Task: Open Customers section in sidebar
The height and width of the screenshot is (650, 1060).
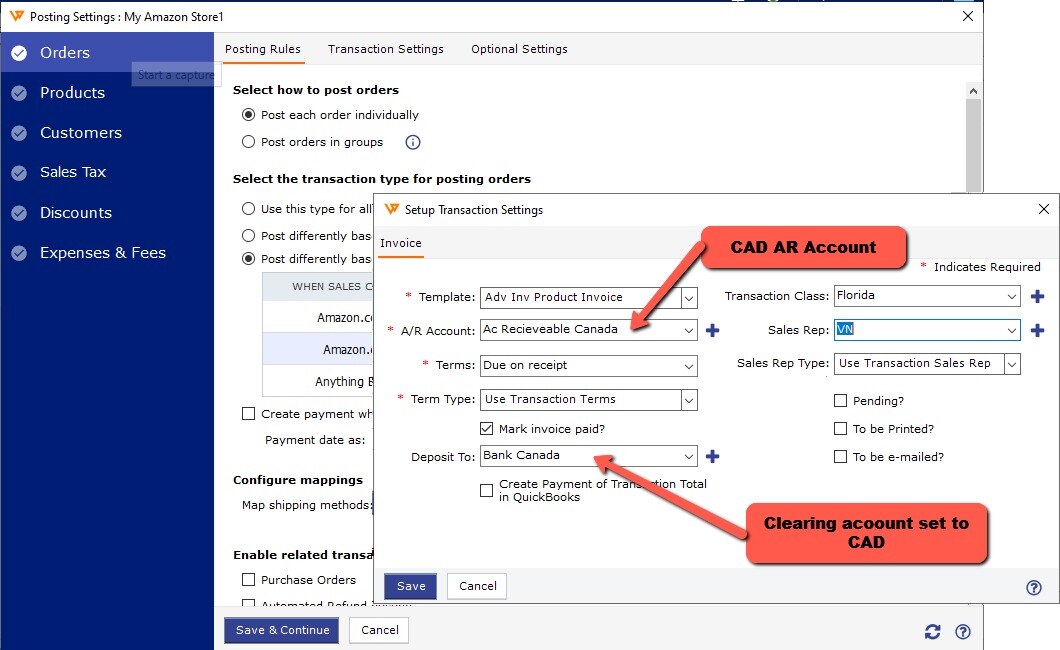Action: coord(107,133)
